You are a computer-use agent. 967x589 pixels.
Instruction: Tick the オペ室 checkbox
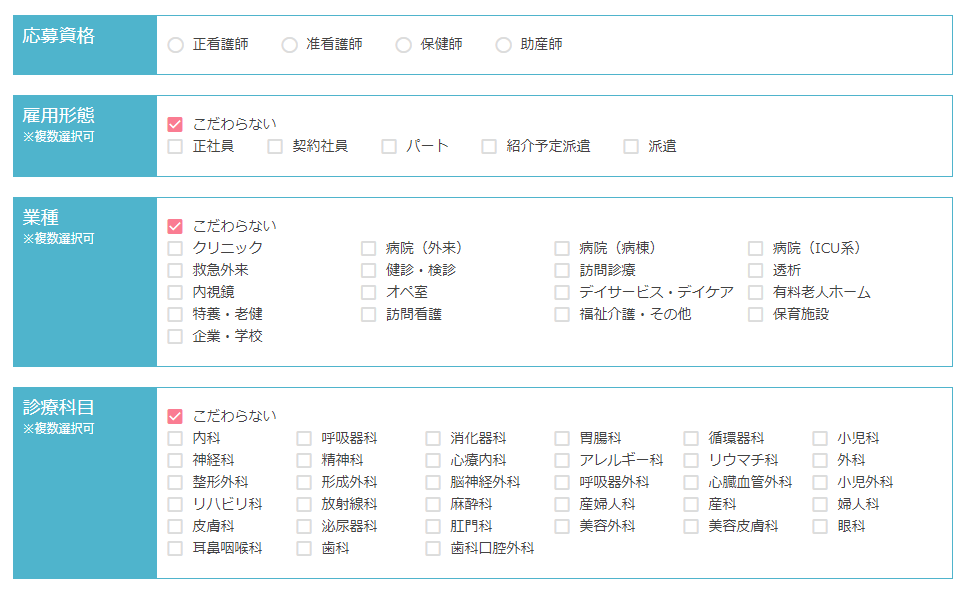pos(368,293)
